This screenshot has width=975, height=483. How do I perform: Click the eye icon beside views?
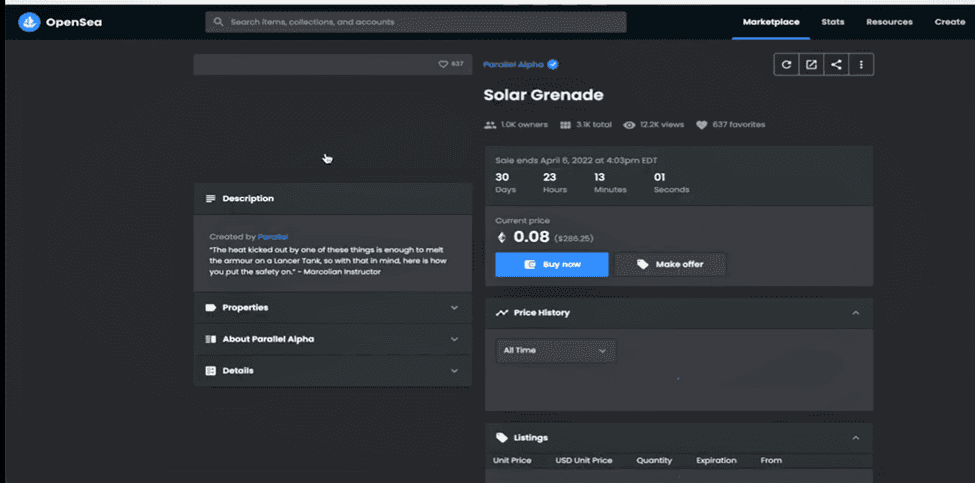(x=629, y=125)
